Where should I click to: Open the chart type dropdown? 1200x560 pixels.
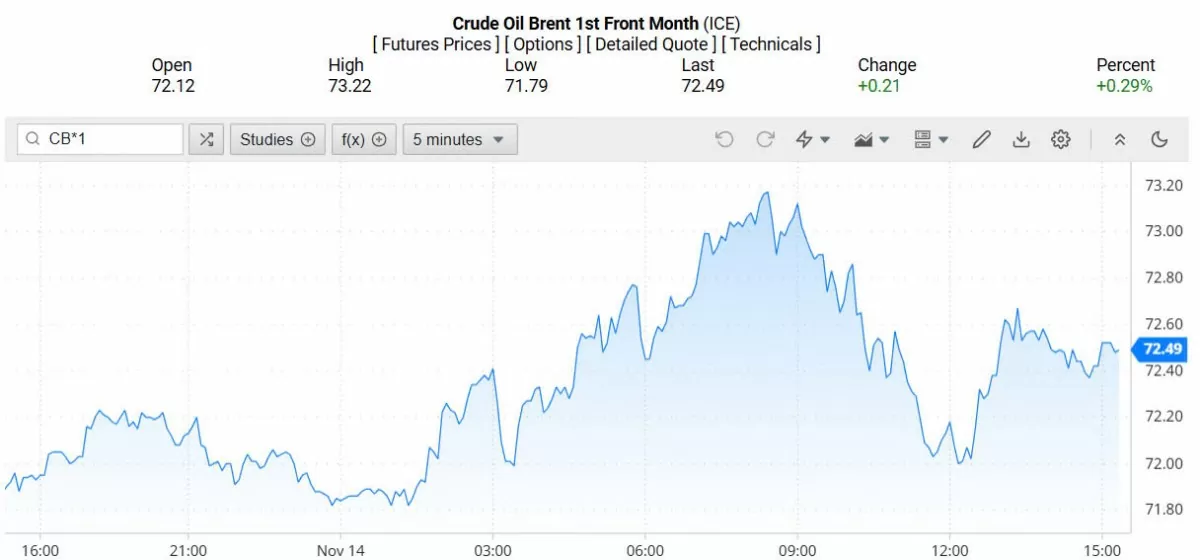871,140
